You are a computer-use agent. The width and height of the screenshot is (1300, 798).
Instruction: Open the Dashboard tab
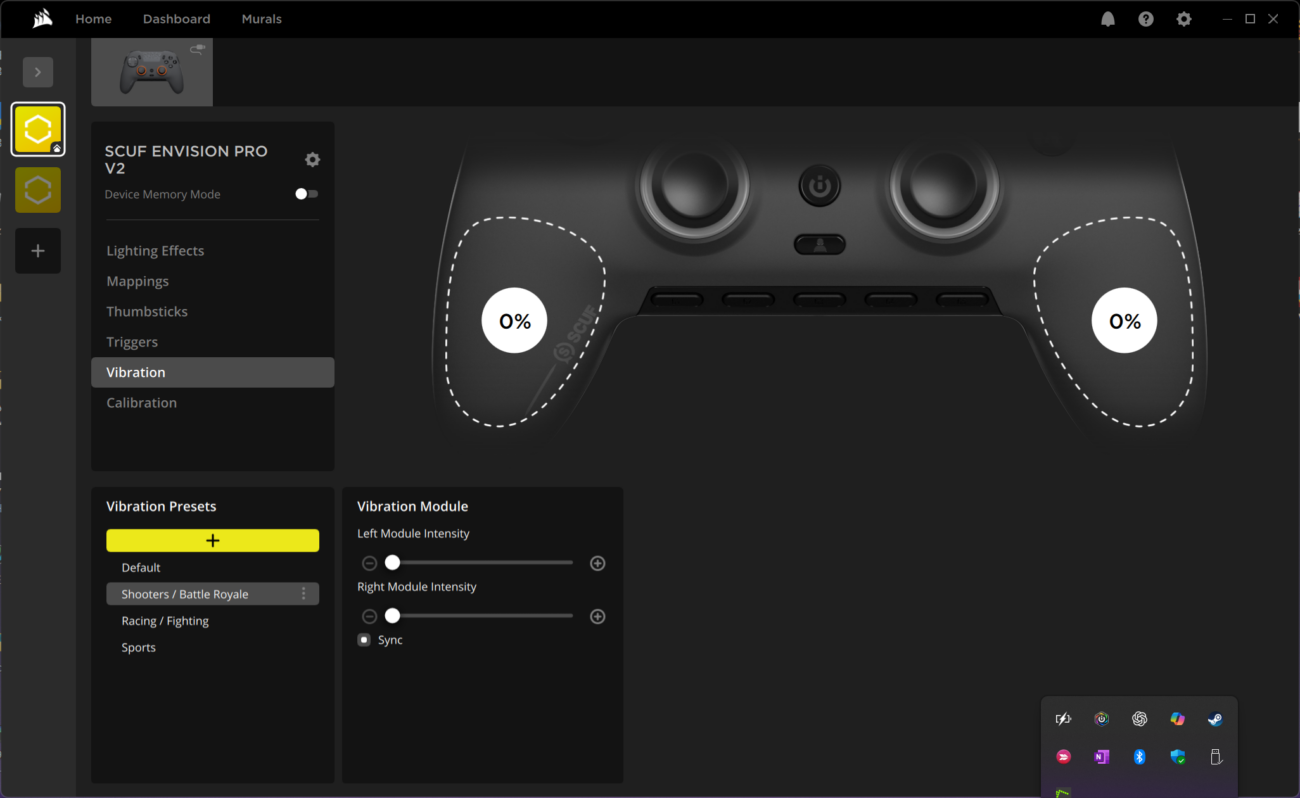click(x=177, y=19)
